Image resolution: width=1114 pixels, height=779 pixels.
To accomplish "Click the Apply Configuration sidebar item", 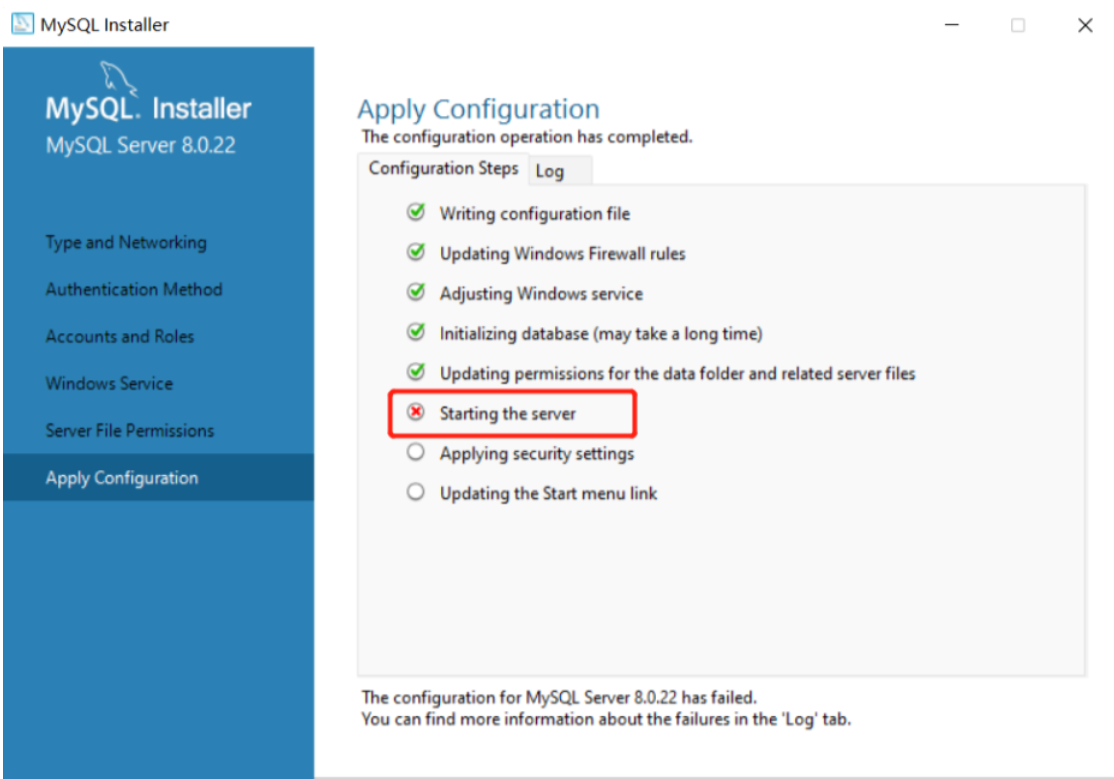I will (125, 477).
